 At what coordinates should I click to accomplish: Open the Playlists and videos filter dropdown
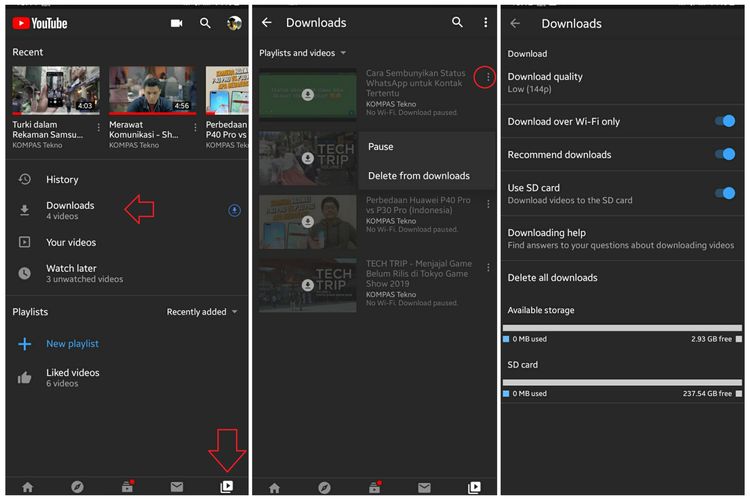coord(303,53)
